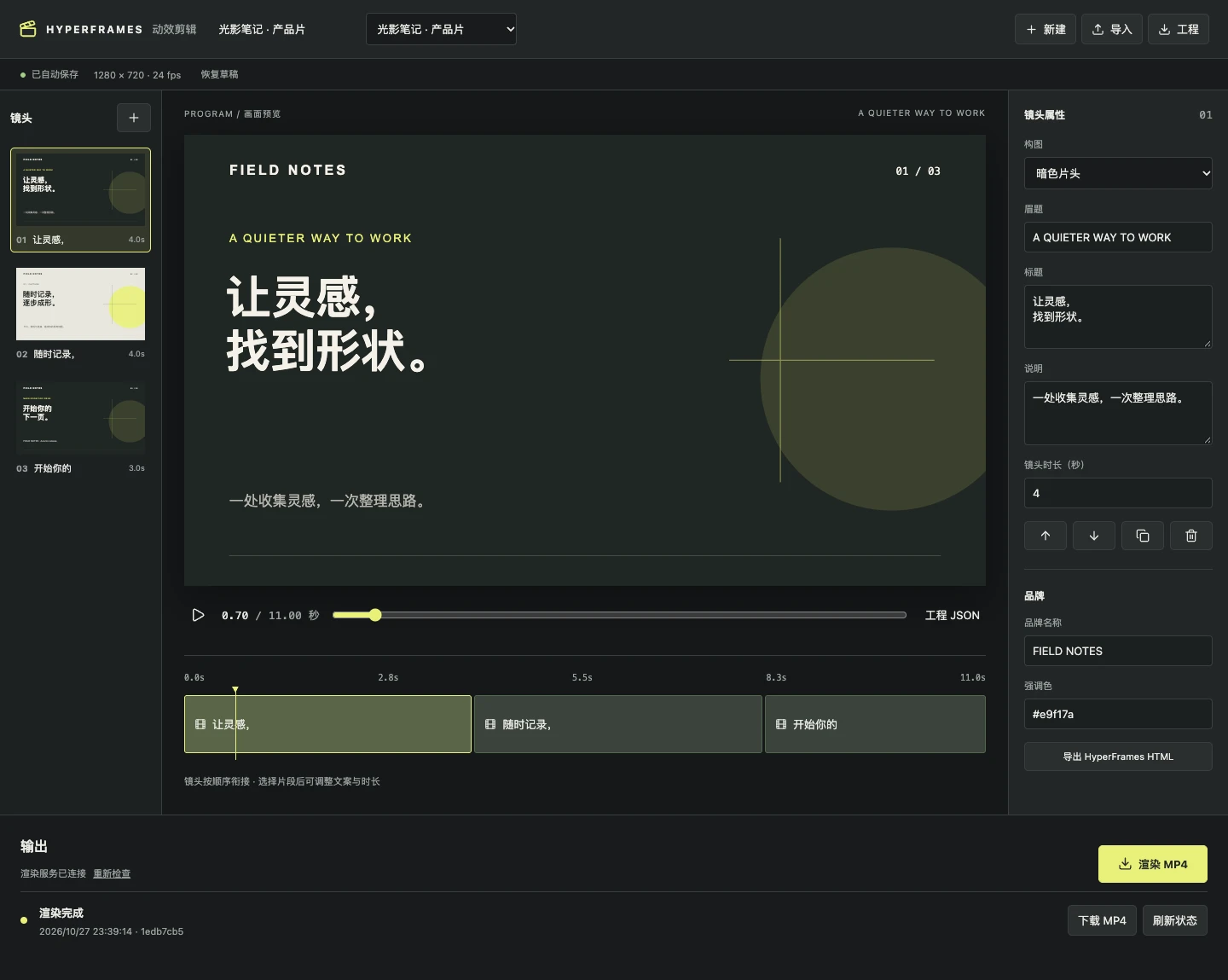
Task: Download the finished MP4
Action: 1102,920
